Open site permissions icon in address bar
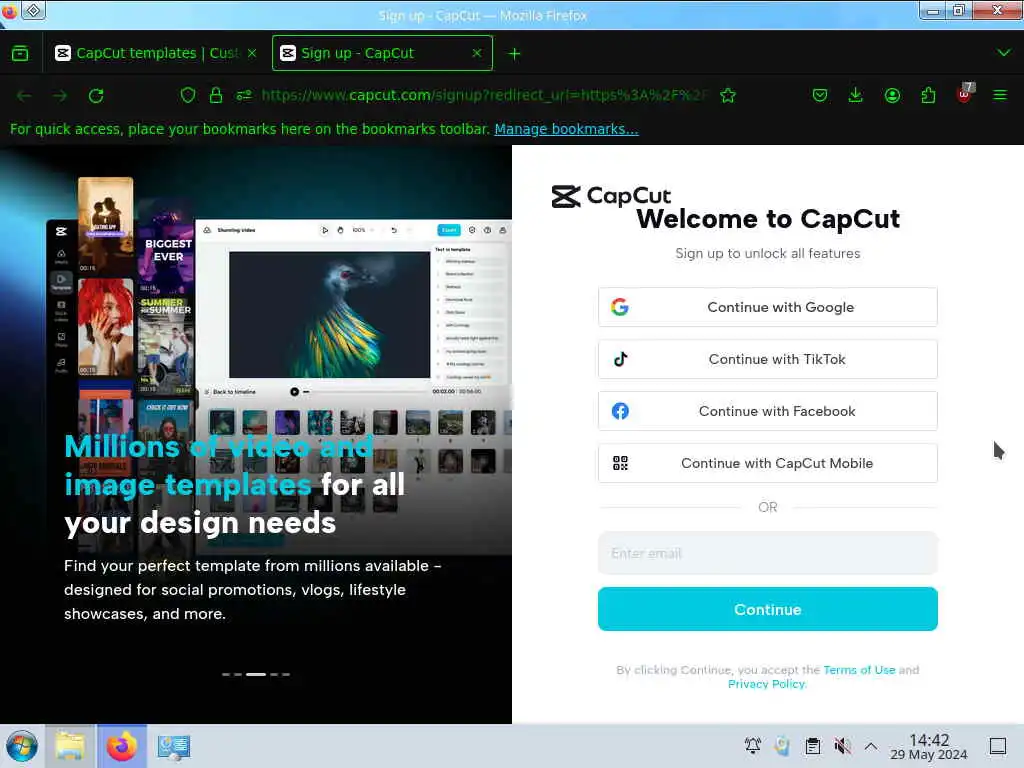Screen dimensions: 1024x768 click(x=244, y=95)
